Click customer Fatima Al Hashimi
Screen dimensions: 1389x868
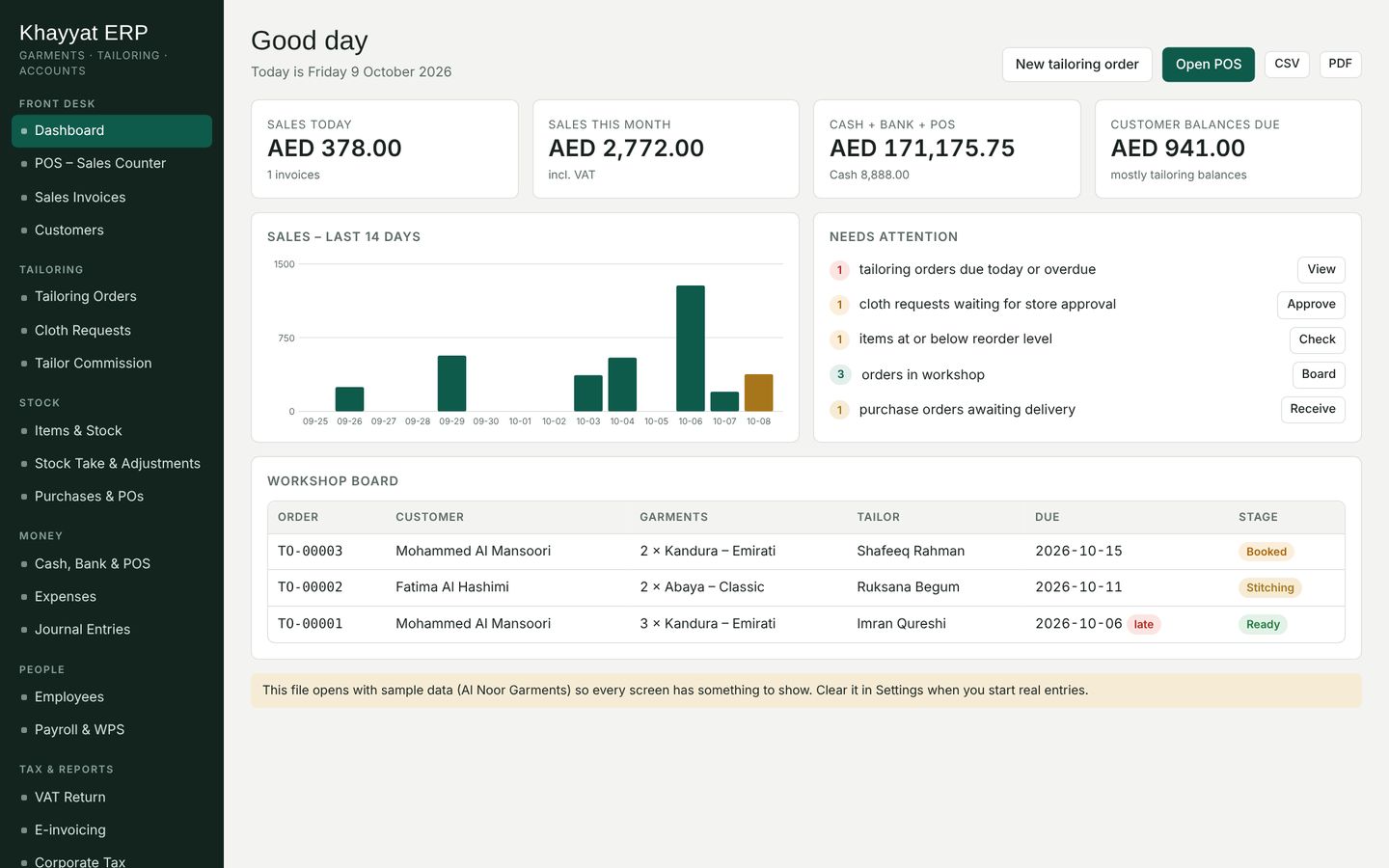tap(452, 587)
